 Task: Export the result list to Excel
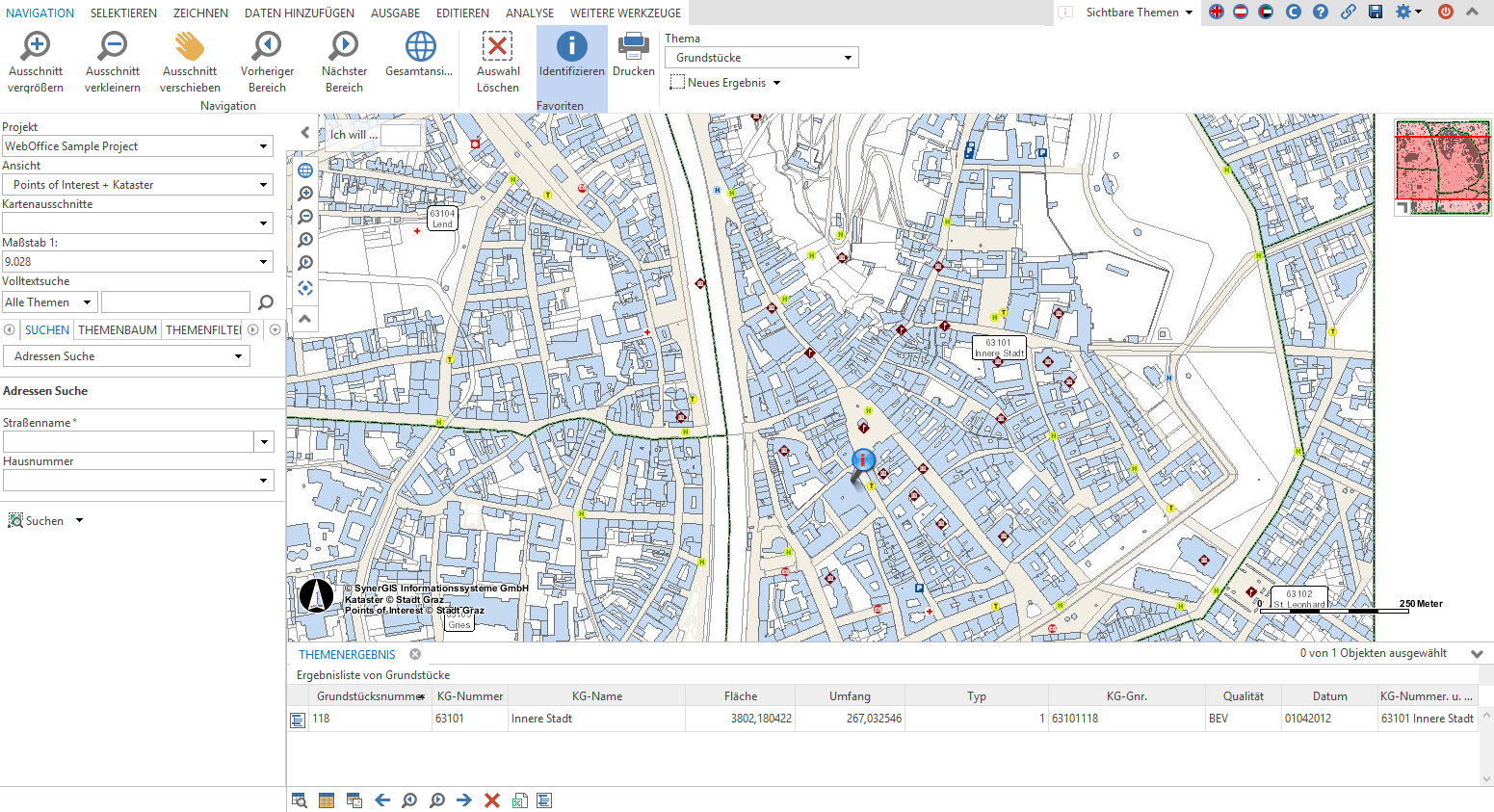(520, 800)
